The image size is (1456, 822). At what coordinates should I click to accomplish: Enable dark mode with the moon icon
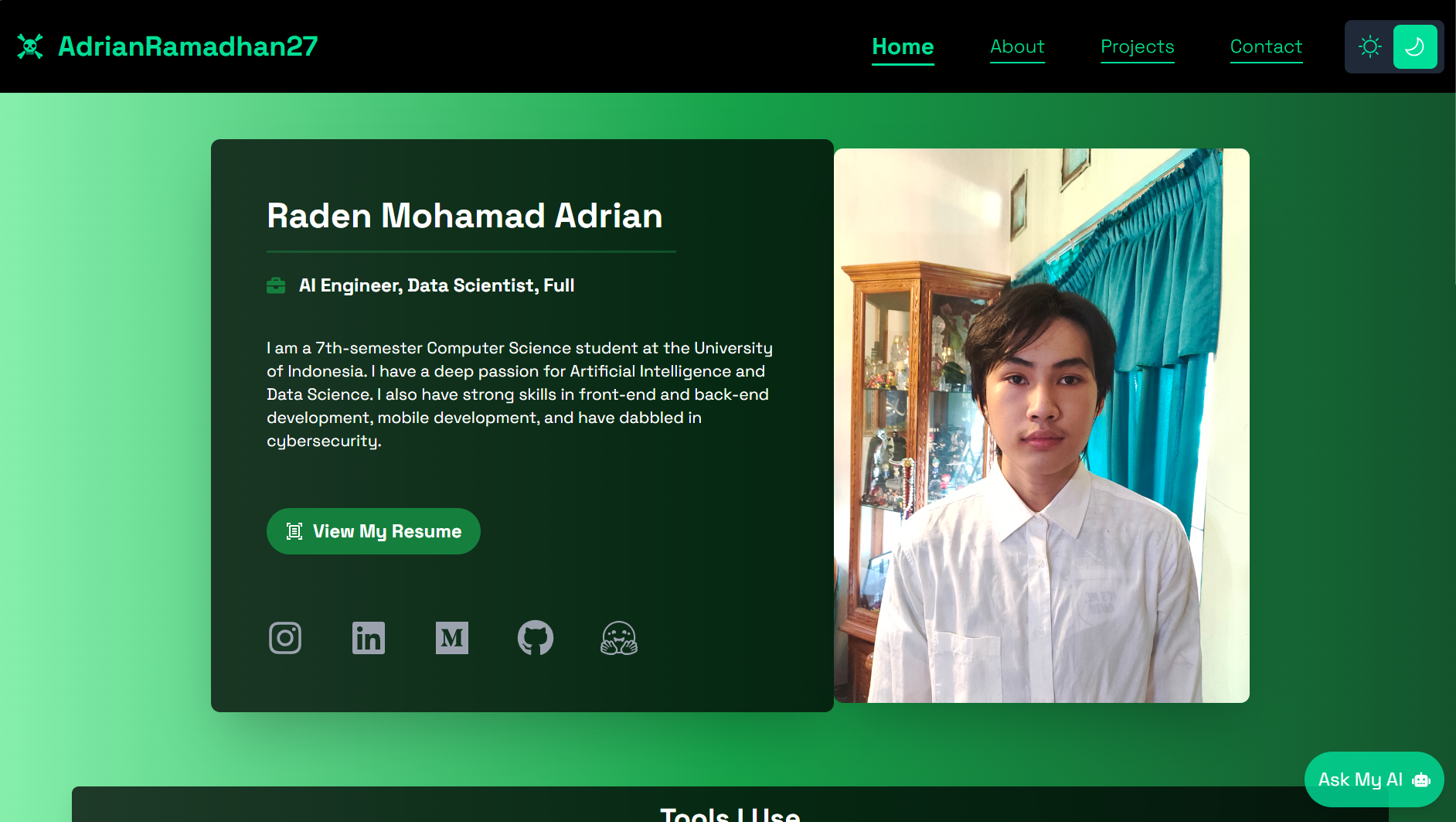coord(1416,46)
